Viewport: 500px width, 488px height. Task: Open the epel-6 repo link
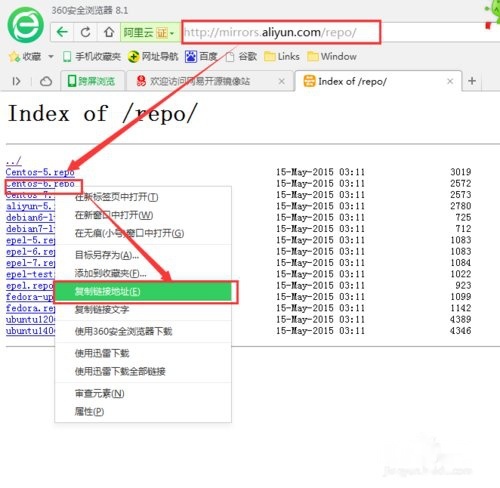[30, 252]
